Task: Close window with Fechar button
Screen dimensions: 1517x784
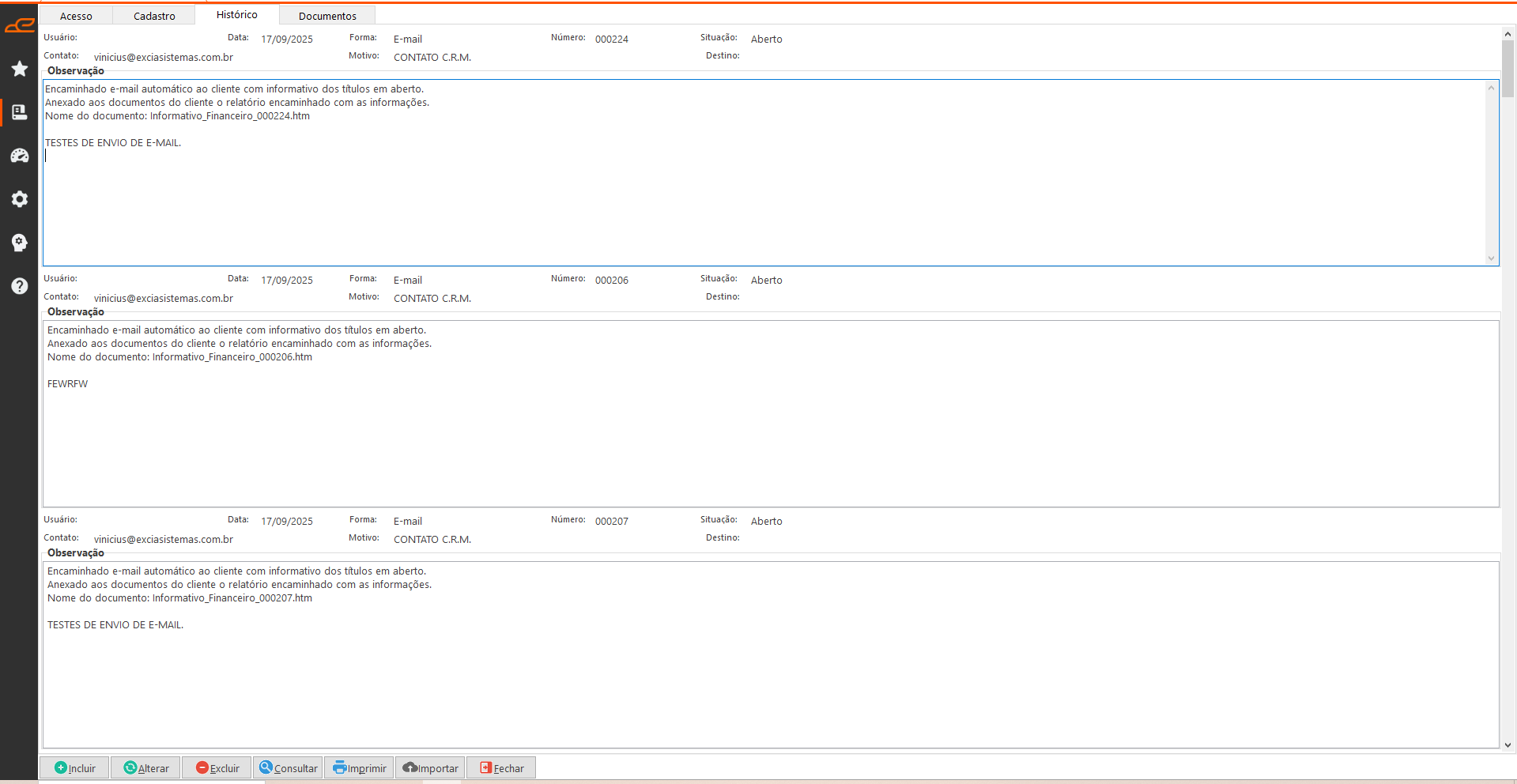Action: point(502,768)
